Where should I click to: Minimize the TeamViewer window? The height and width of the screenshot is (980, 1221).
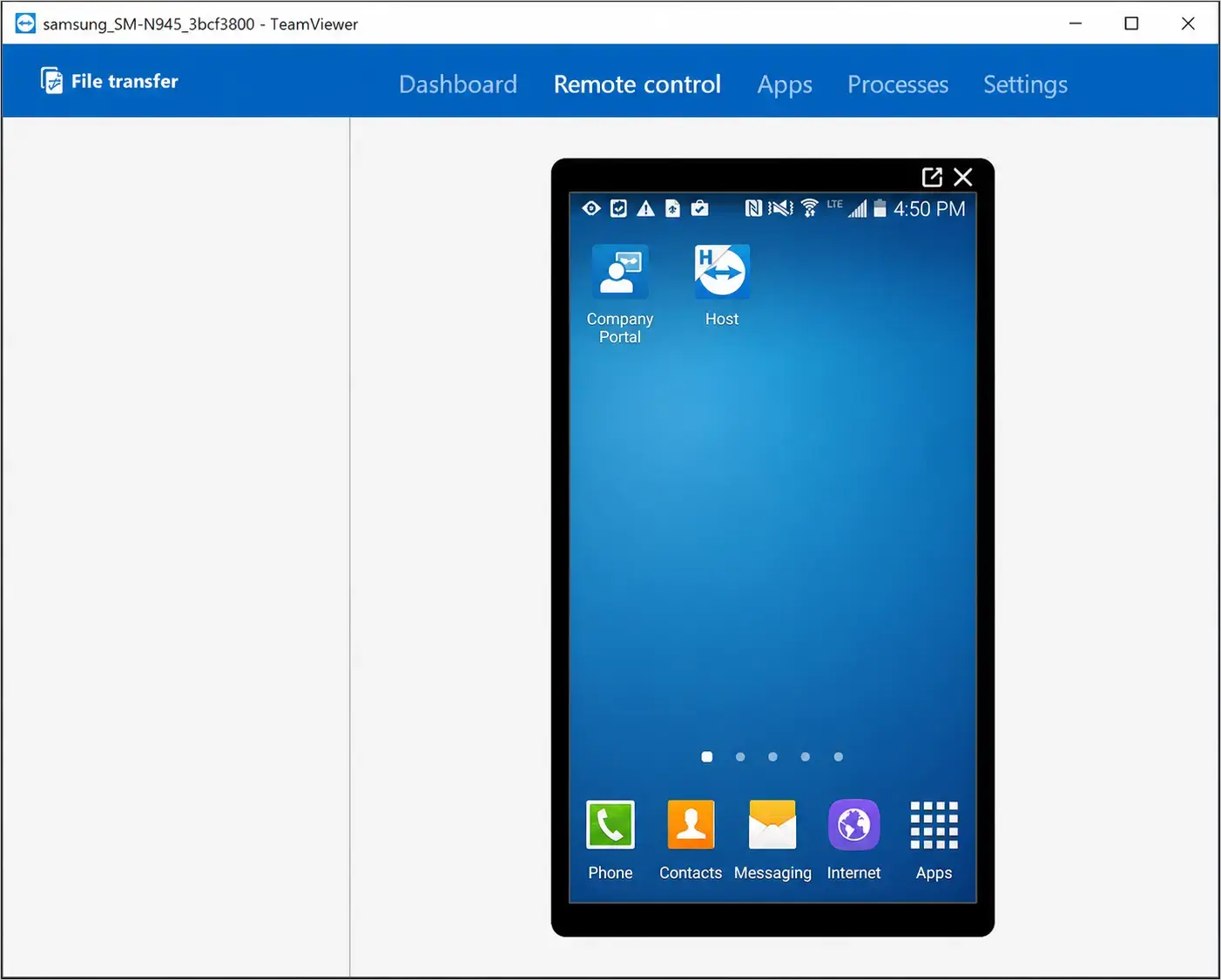[x=1076, y=24]
